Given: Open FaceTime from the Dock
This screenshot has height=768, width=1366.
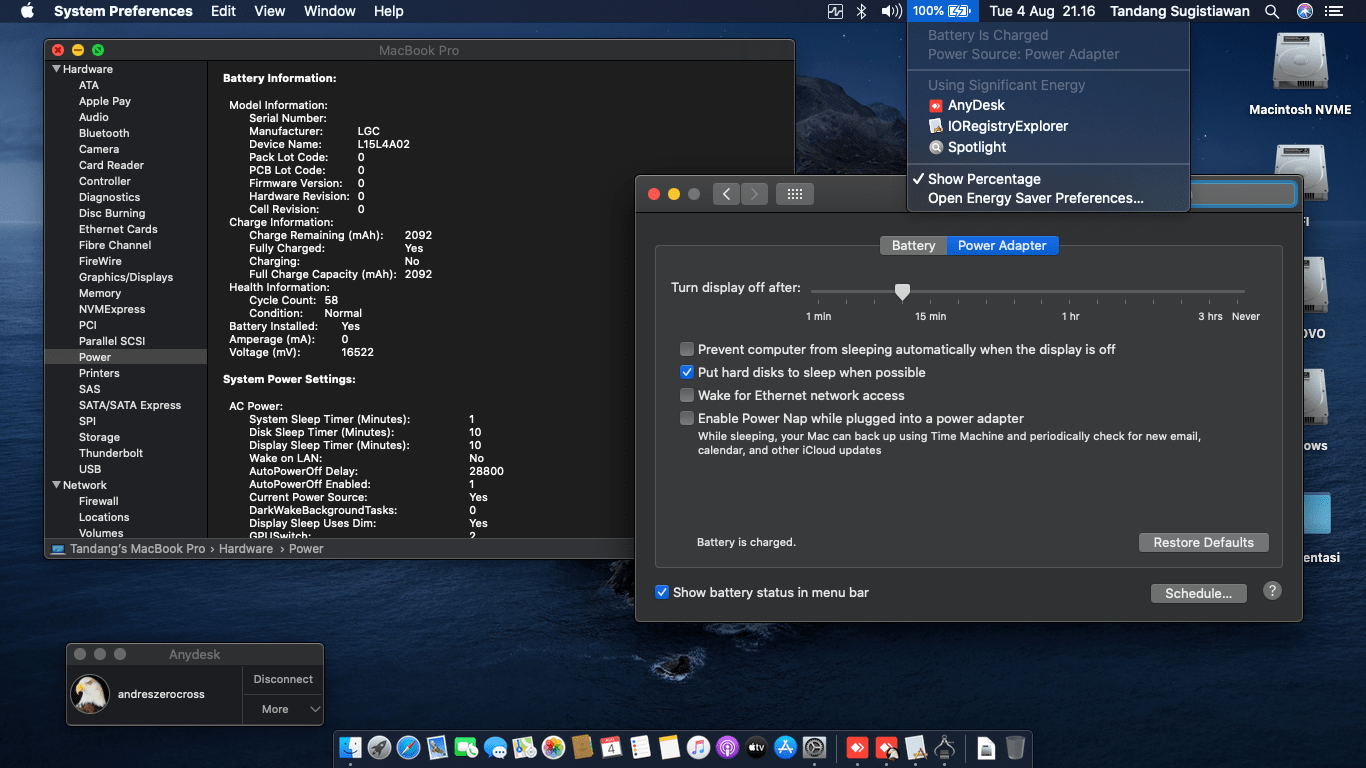Looking at the screenshot, I should (466, 747).
